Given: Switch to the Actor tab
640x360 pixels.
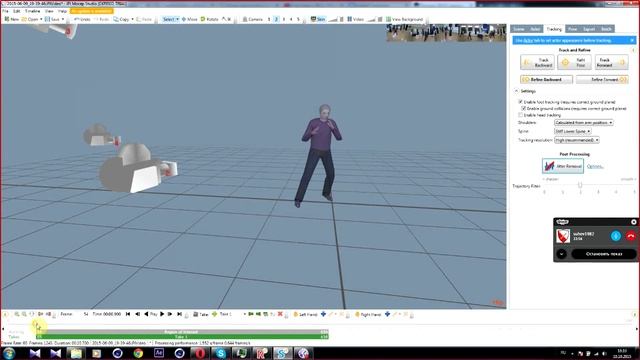Looking at the screenshot, I should tap(536, 29).
